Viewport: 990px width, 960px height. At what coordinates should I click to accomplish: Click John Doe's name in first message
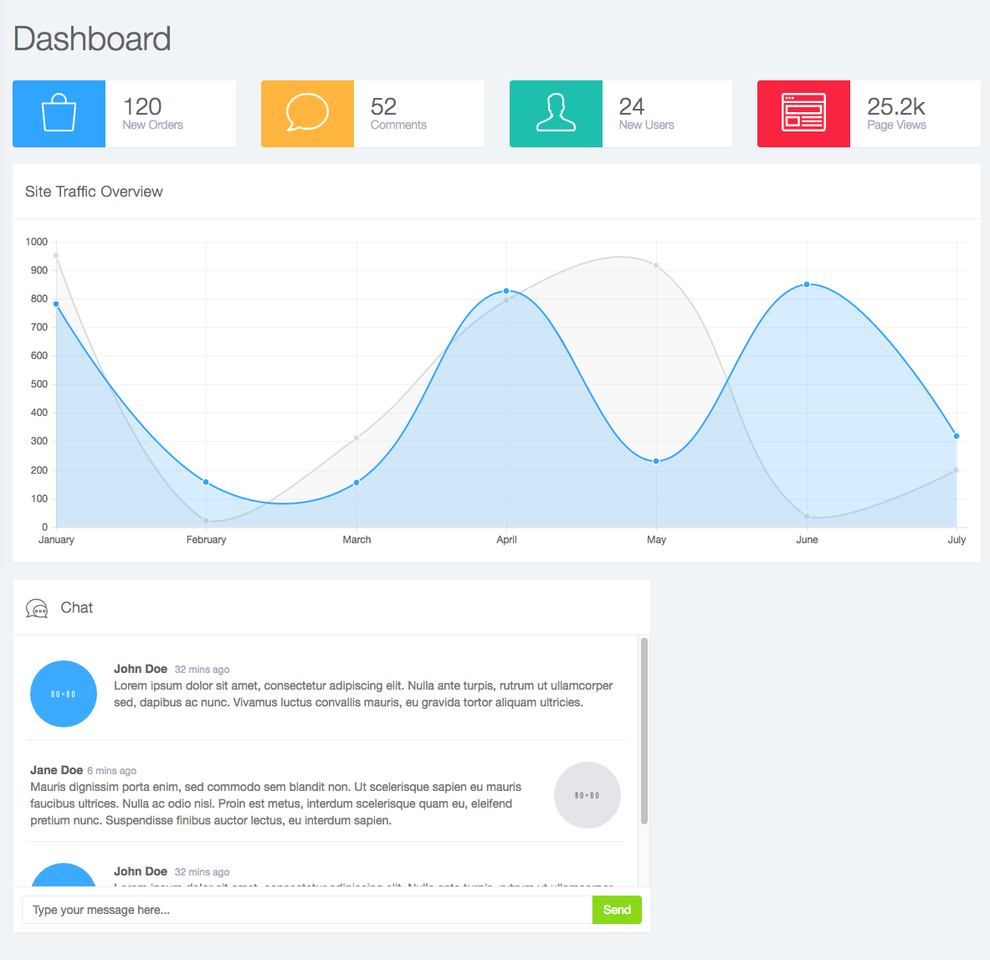click(140, 669)
